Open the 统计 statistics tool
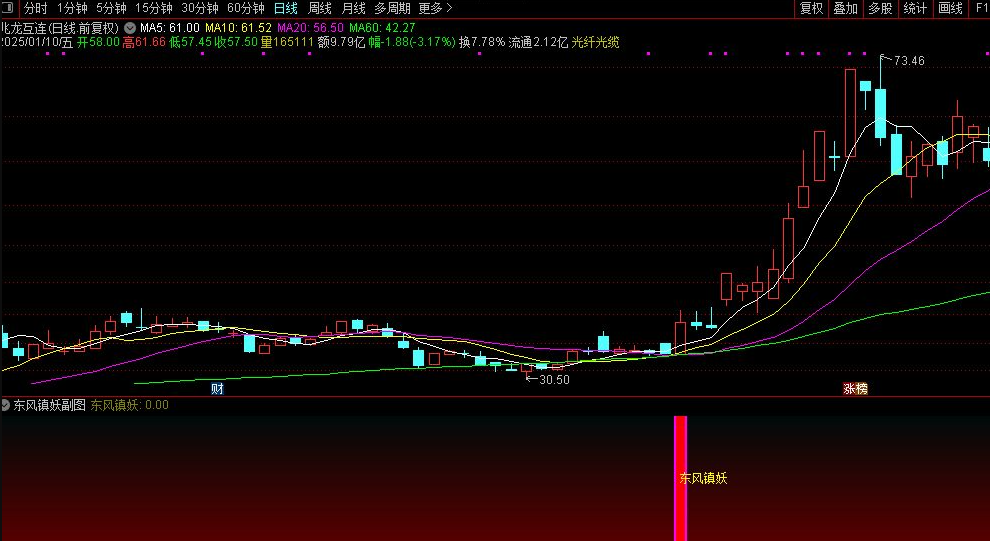 pos(915,8)
